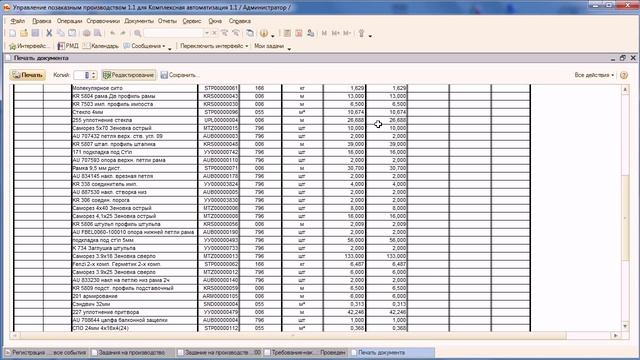
Task: Click the vertical scrollbar down arrow
Action: point(625,326)
